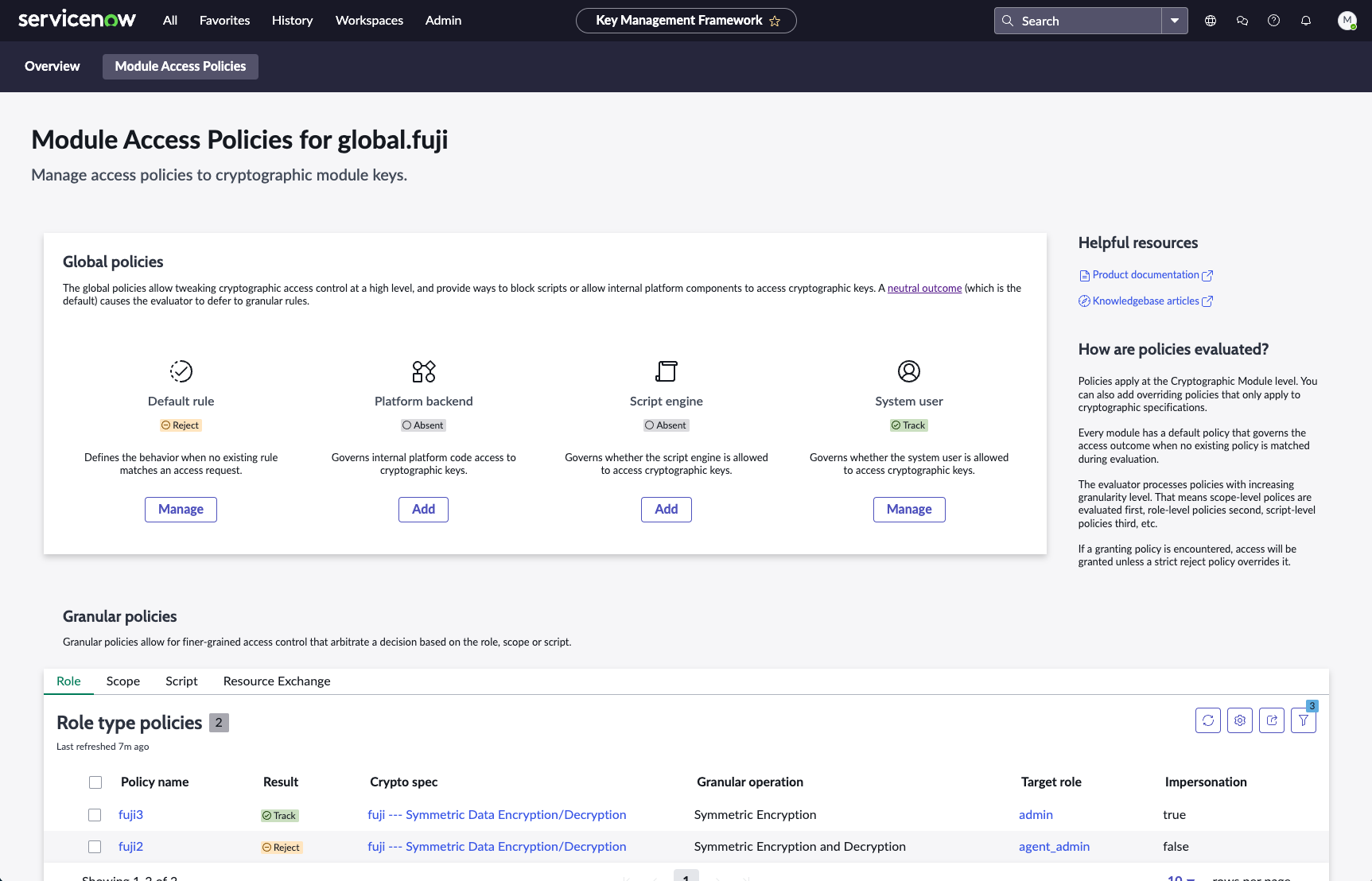Open the globe scope picker icon
Viewport: 1372px width, 881px height.
pos(1211,21)
